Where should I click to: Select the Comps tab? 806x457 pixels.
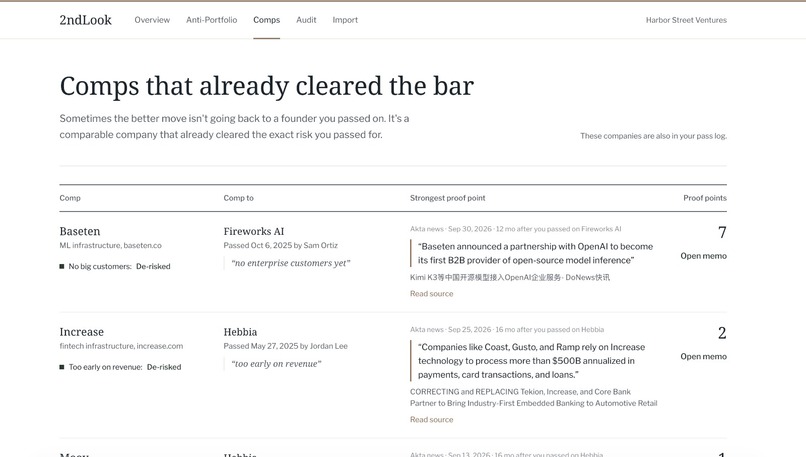pos(266,20)
